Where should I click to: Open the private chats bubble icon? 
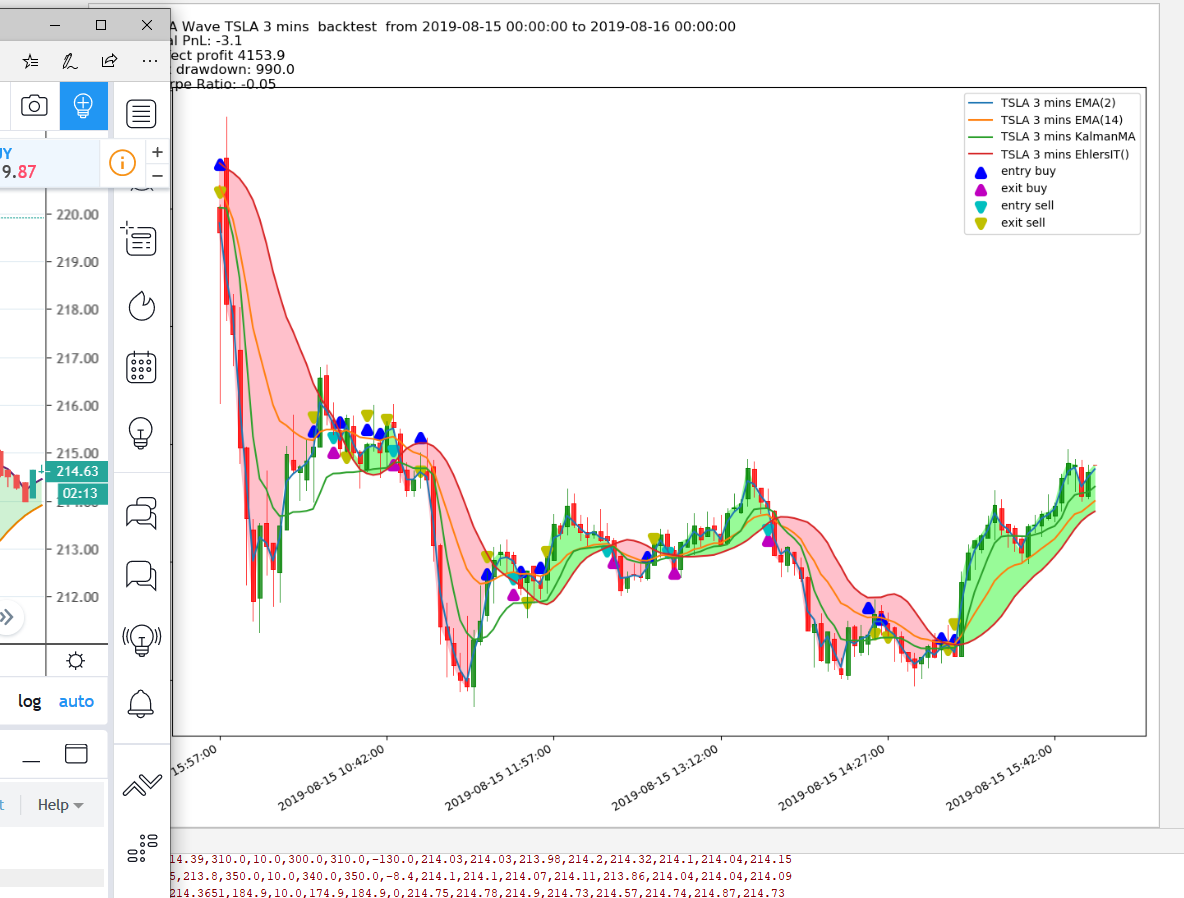(x=141, y=575)
